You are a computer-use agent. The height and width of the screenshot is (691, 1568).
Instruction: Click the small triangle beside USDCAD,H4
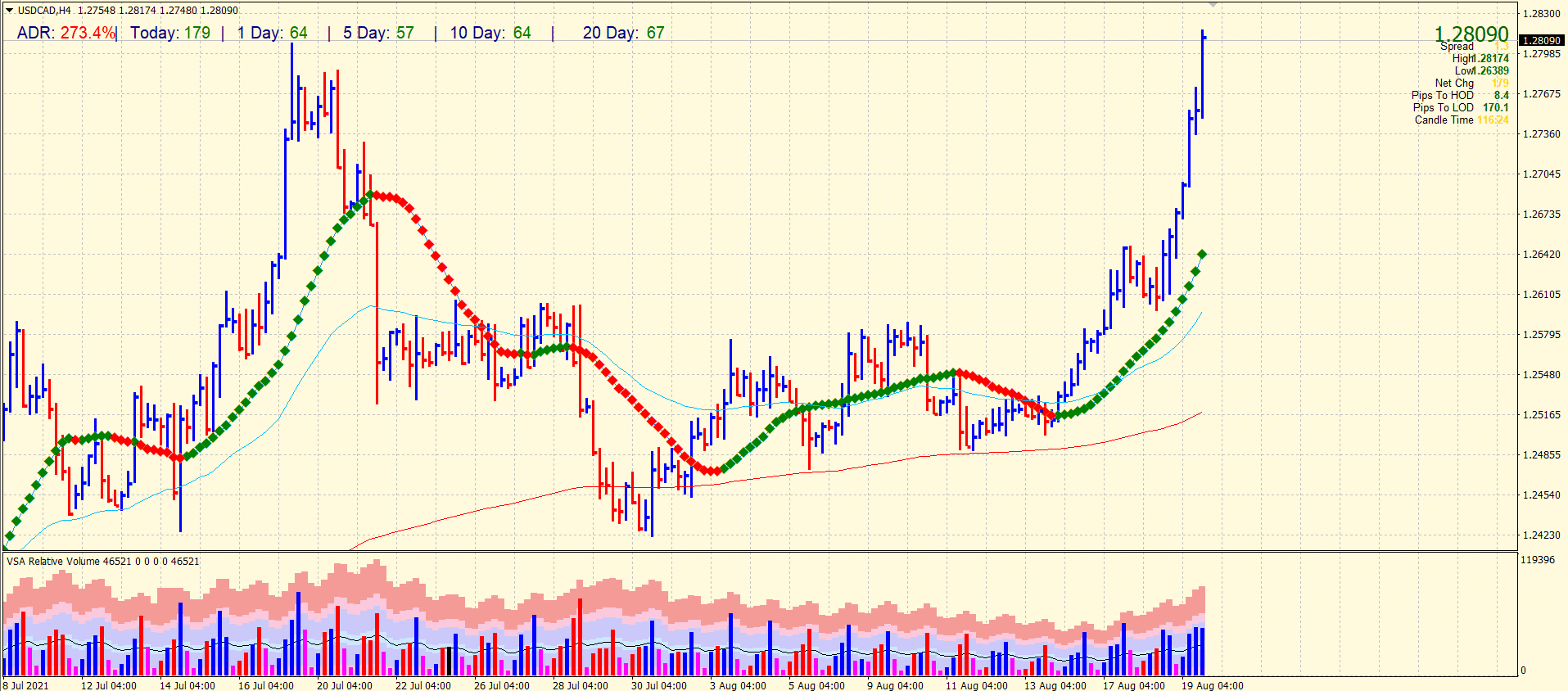click(x=10, y=11)
